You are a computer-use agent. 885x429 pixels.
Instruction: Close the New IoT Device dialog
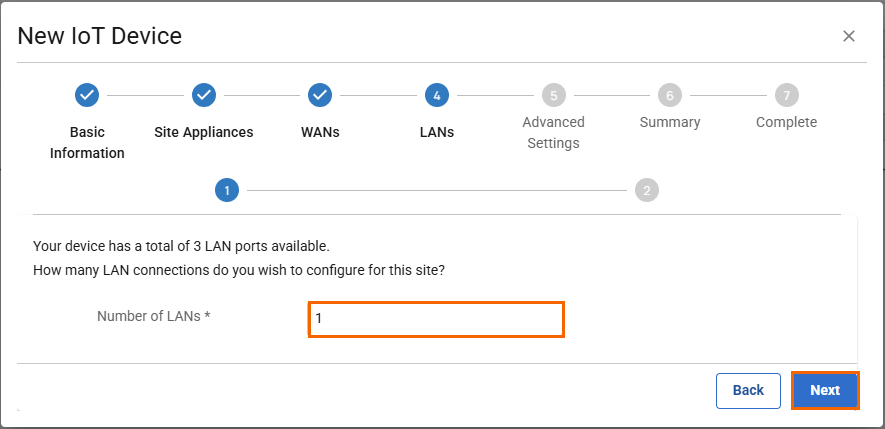[849, 36]
